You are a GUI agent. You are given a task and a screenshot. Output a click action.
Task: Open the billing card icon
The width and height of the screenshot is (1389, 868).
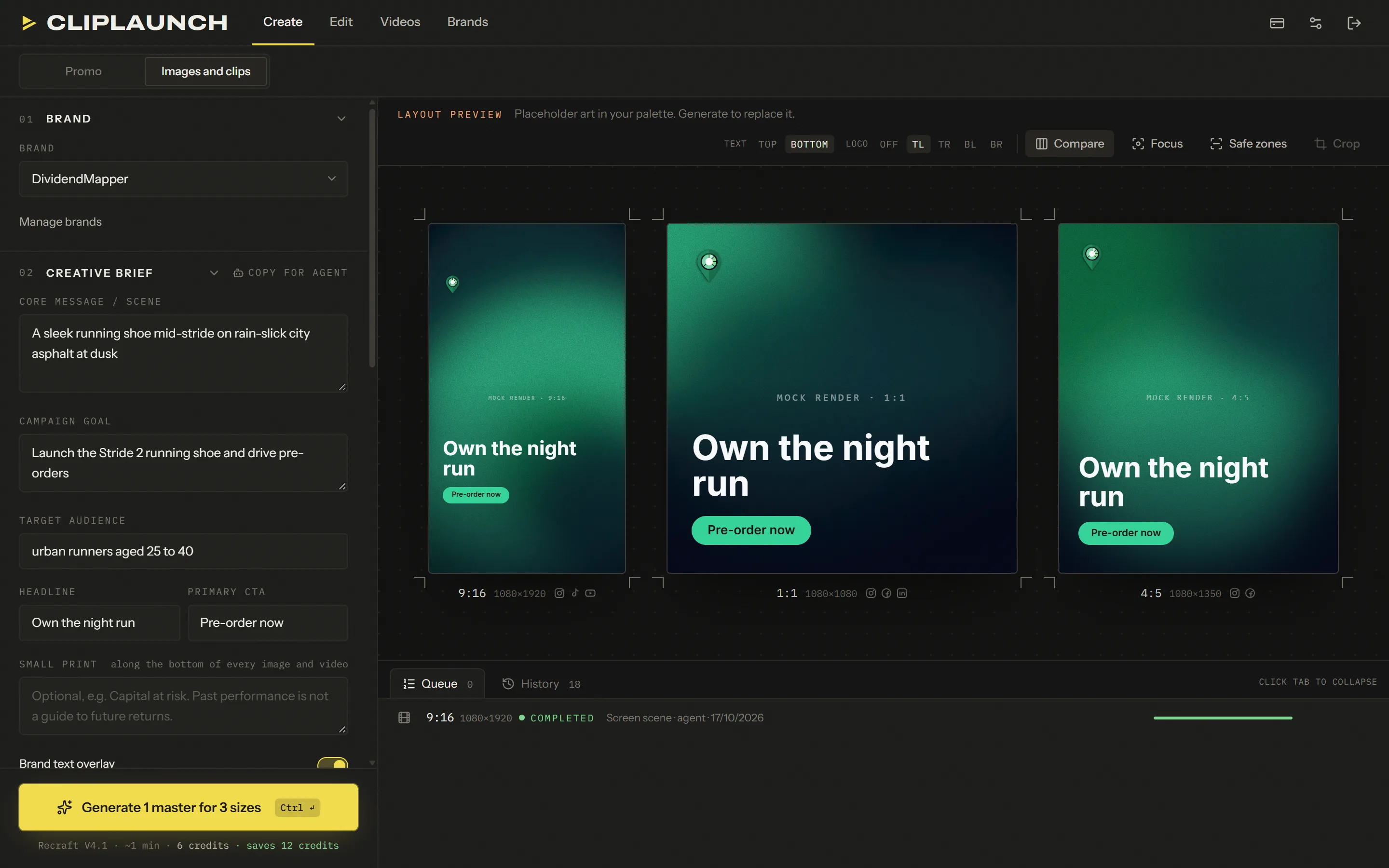tap(1277, 23)
